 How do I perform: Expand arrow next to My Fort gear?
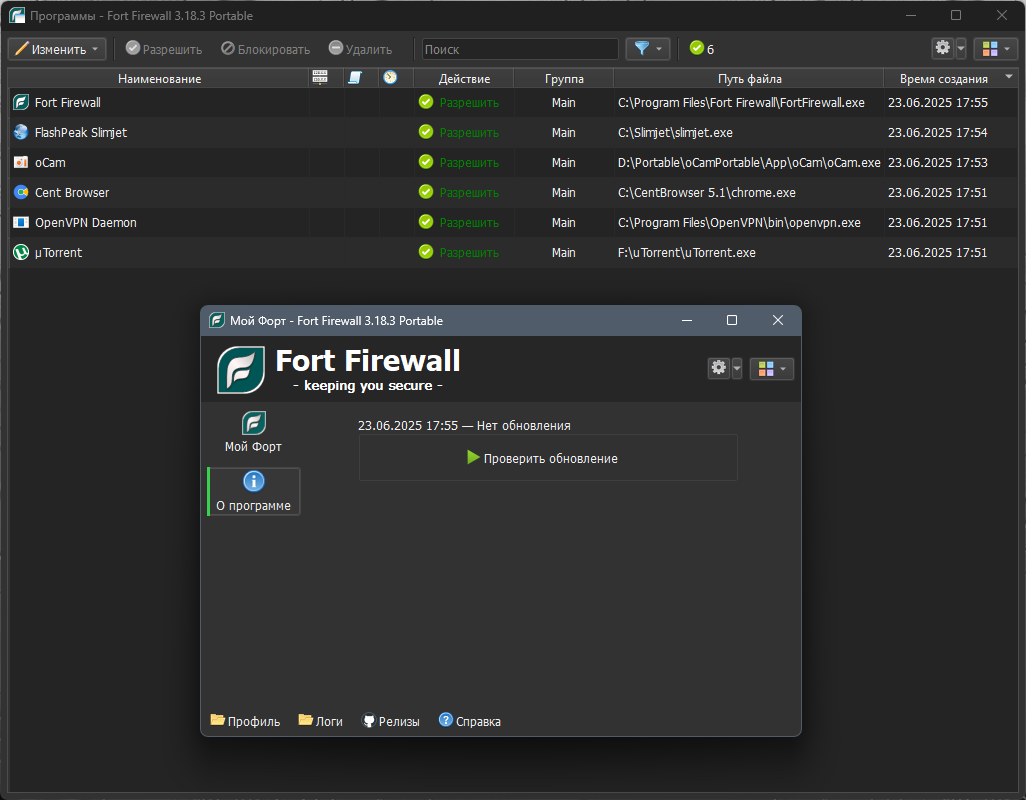click(x=736, y=368)
